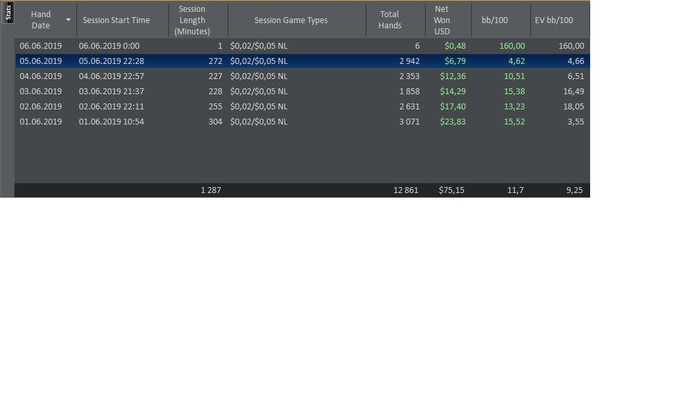This screenshot has width=700, height=394.
Task: Click session length value 255
Action: tap(215, 106)
